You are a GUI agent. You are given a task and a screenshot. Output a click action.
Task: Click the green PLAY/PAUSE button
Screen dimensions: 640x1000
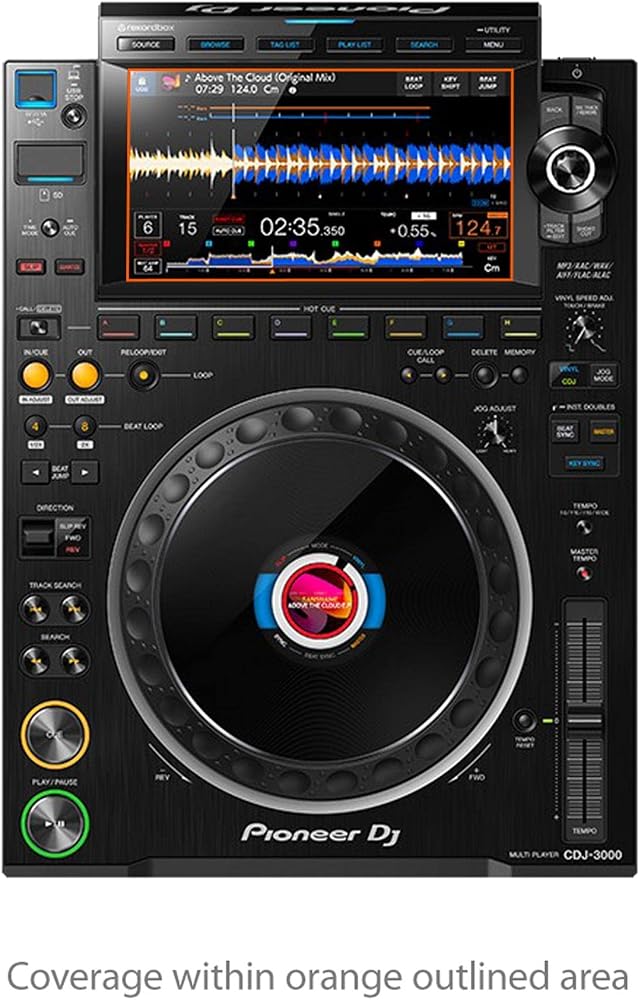(55, 823)
